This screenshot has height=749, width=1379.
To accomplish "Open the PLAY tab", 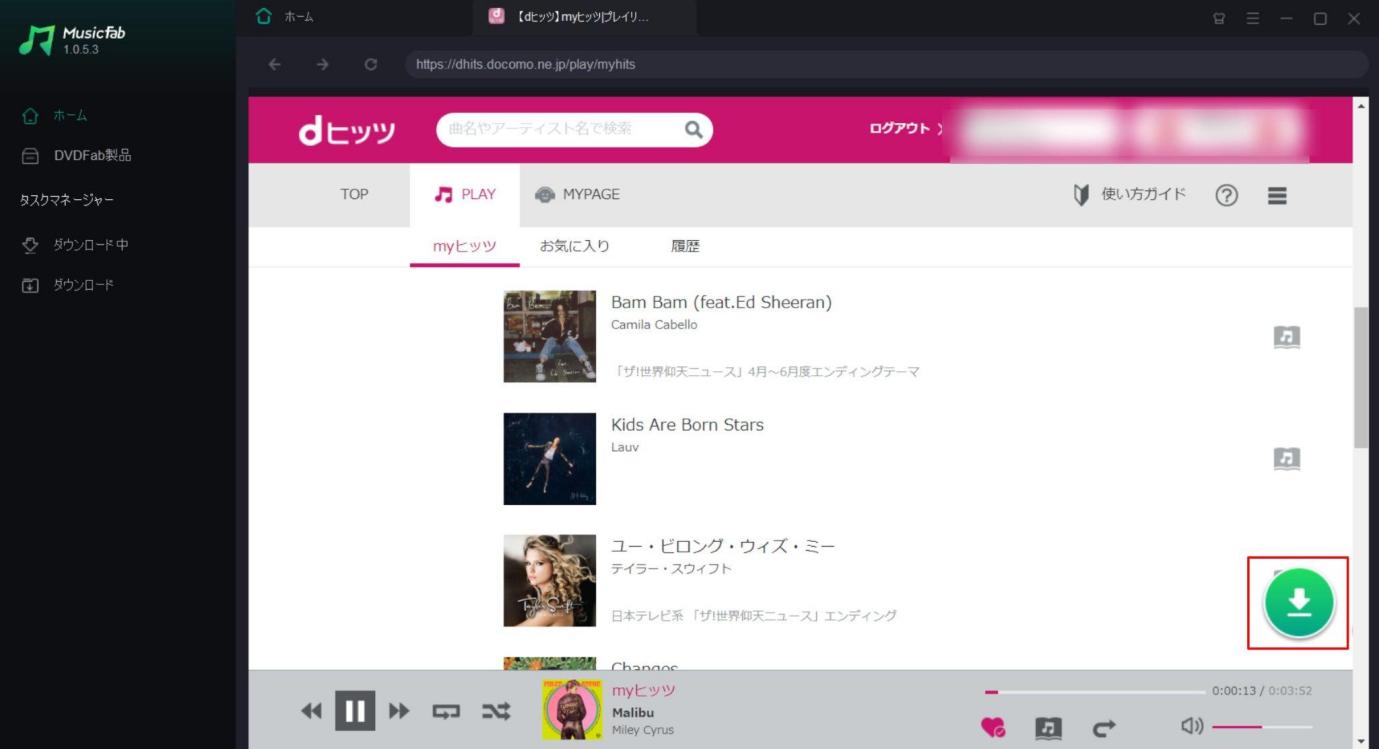I will click(x=465, y=194).
